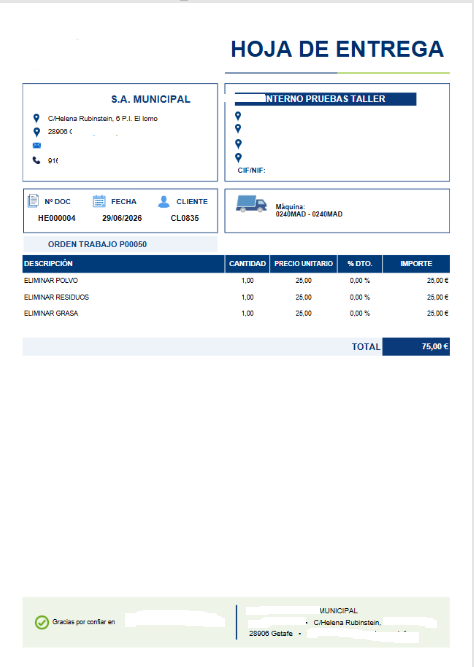
Task: Click the location pin above CIF/NIF label
Action: [x=238, y=158]
